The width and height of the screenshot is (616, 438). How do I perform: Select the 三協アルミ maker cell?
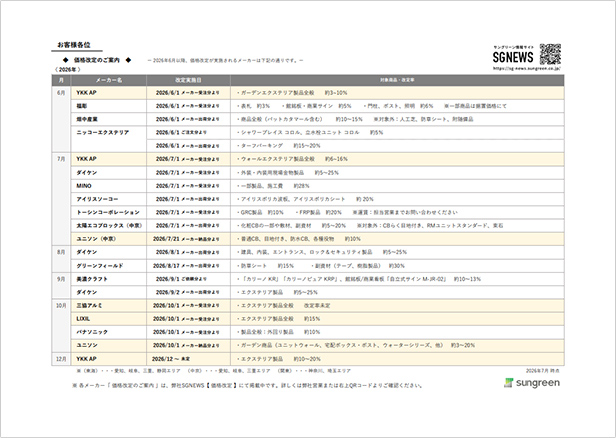point(109,306)
